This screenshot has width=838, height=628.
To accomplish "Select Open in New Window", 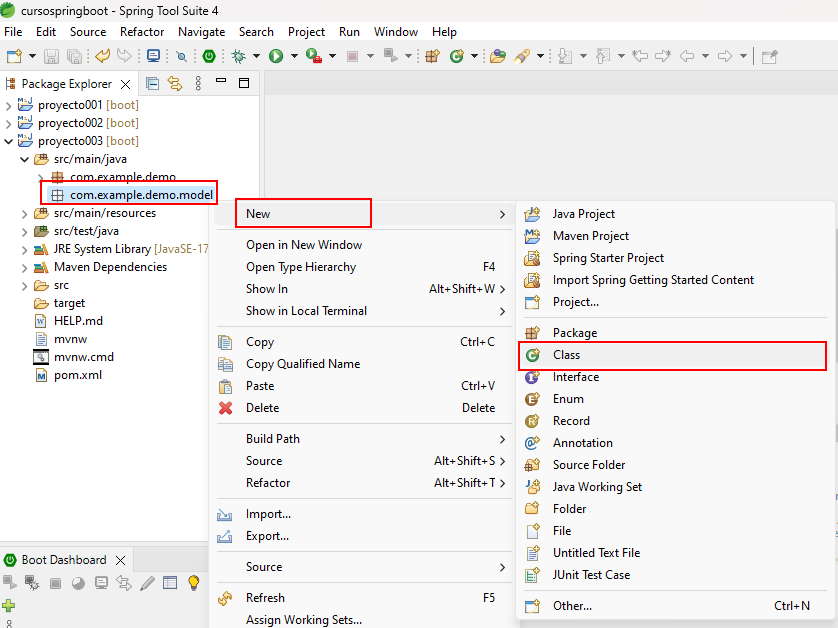I will 362,245.
